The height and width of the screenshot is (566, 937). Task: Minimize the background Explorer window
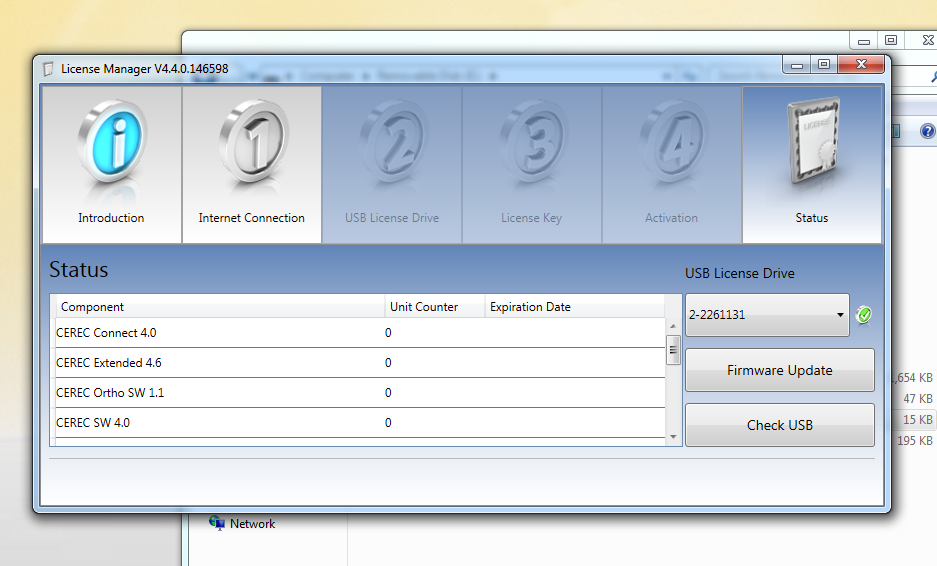(863, 41)
